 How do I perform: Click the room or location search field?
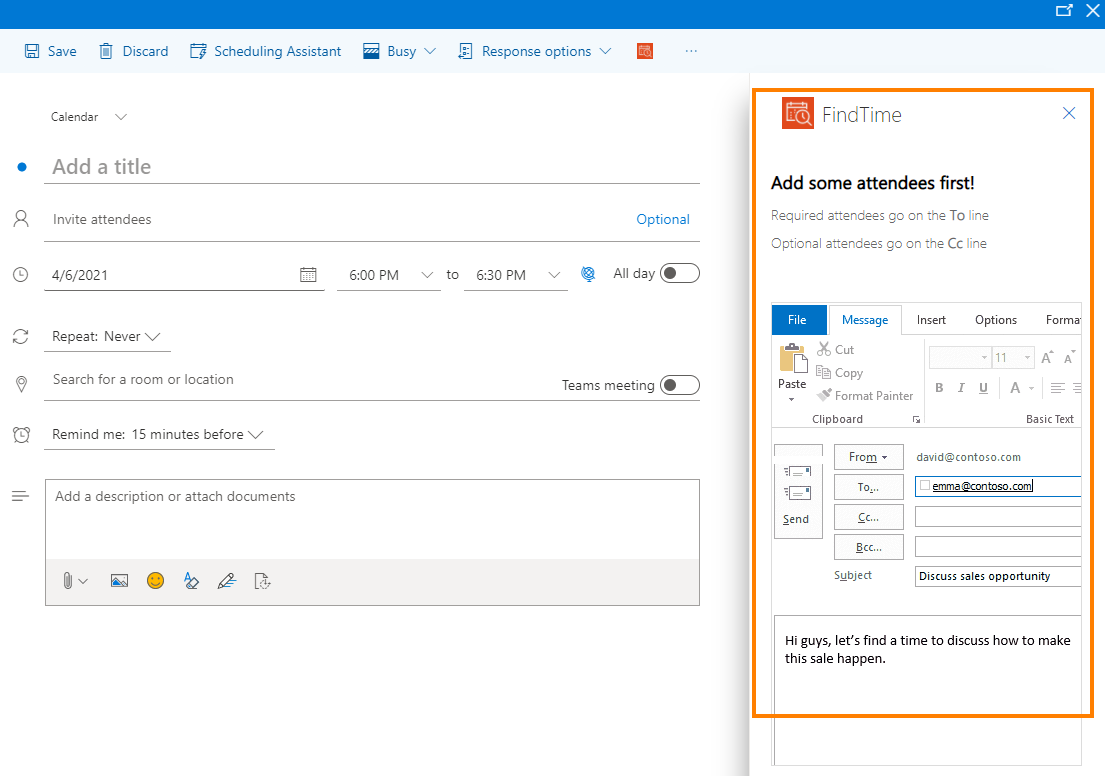300,379
